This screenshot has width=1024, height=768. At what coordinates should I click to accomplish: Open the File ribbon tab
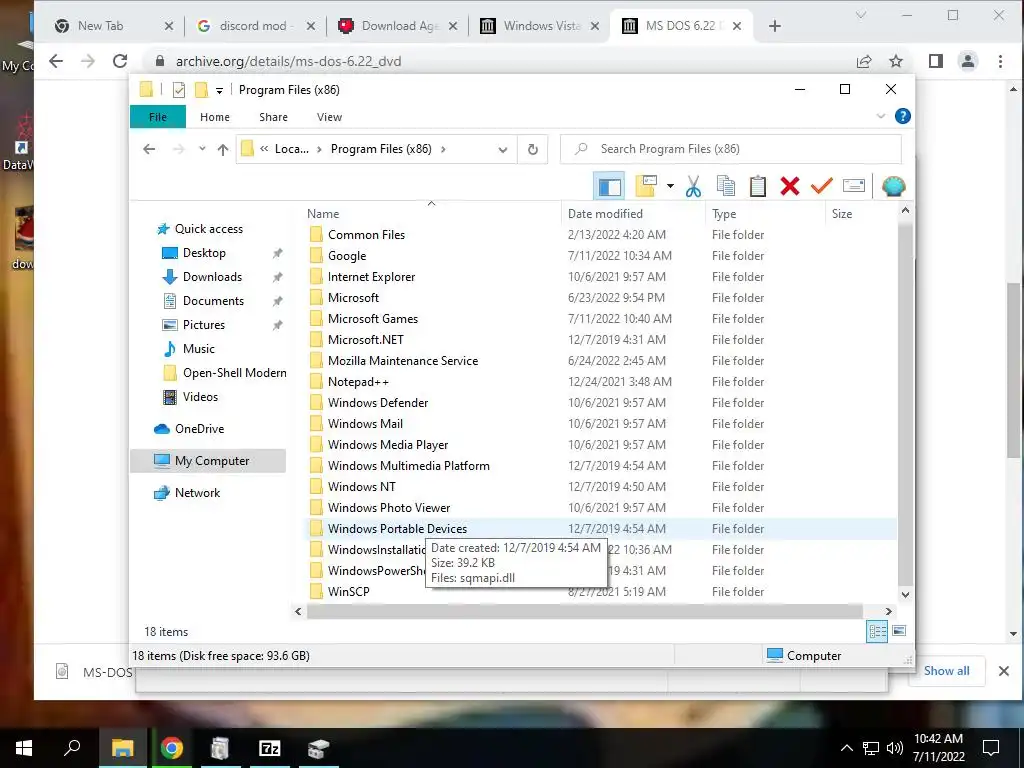pos(158,117)
